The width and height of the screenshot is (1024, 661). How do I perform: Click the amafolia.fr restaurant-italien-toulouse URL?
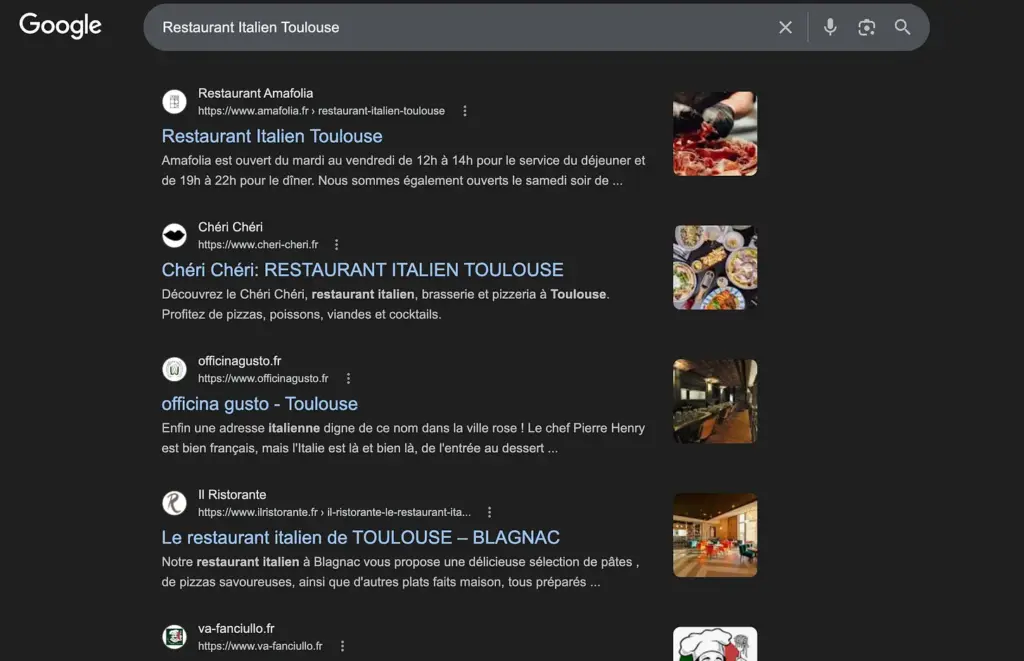321,111
